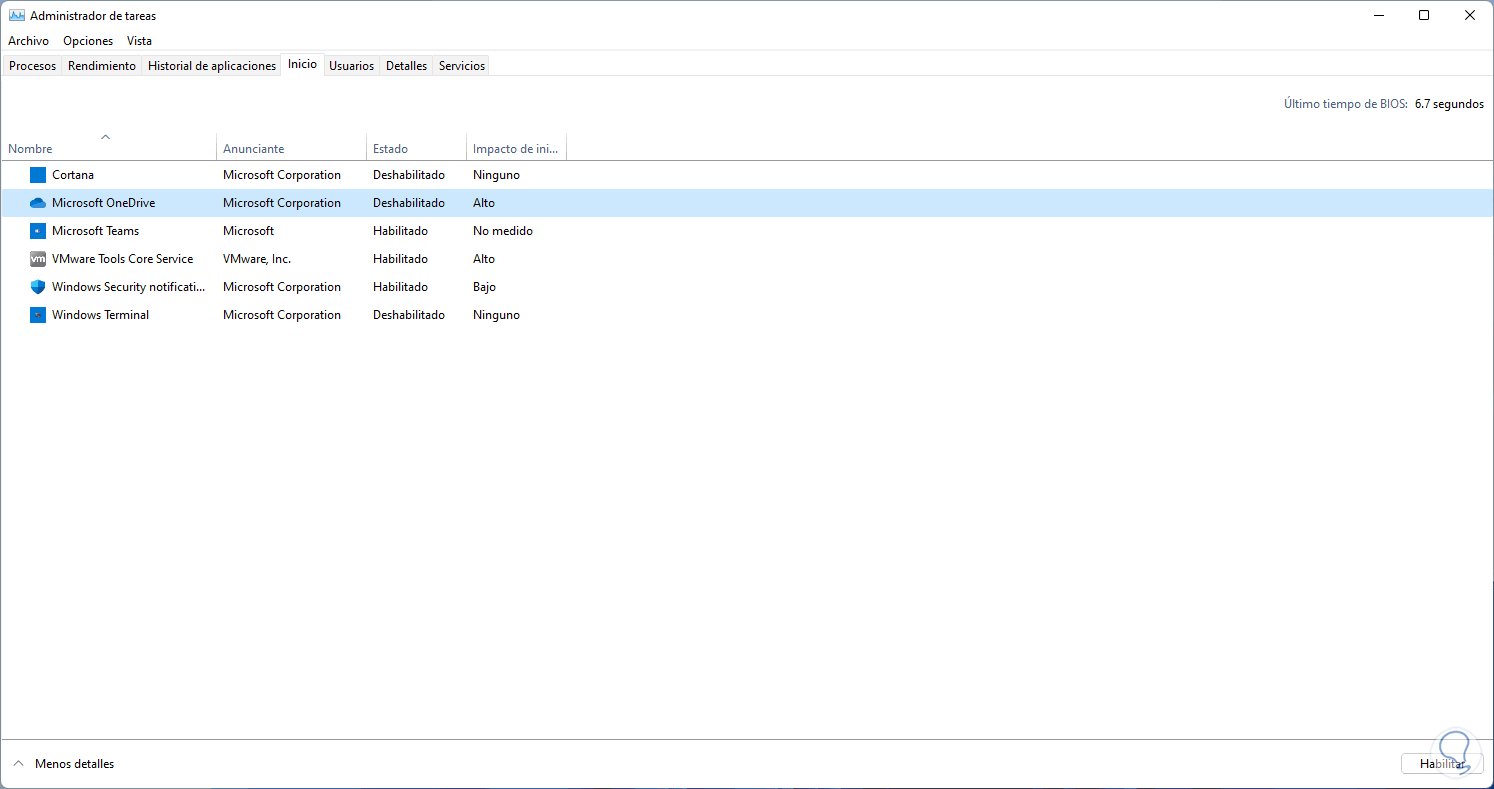
Task: Collapse view with Menos detalles arrow
Action: [x=17, y=764]
